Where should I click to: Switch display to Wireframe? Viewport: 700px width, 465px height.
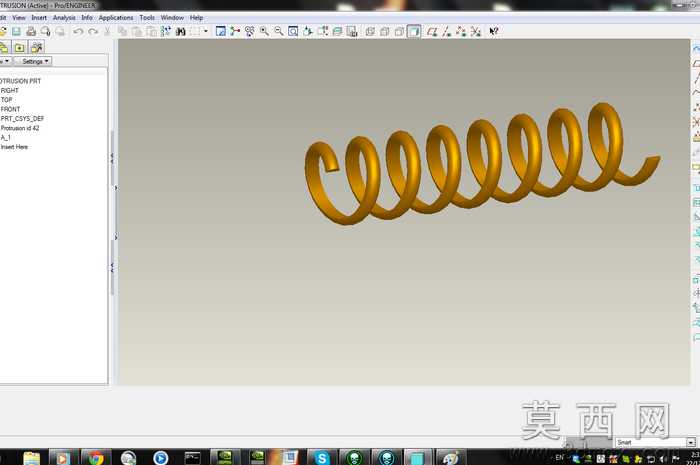pyautogui.click(x=370, y=31)
